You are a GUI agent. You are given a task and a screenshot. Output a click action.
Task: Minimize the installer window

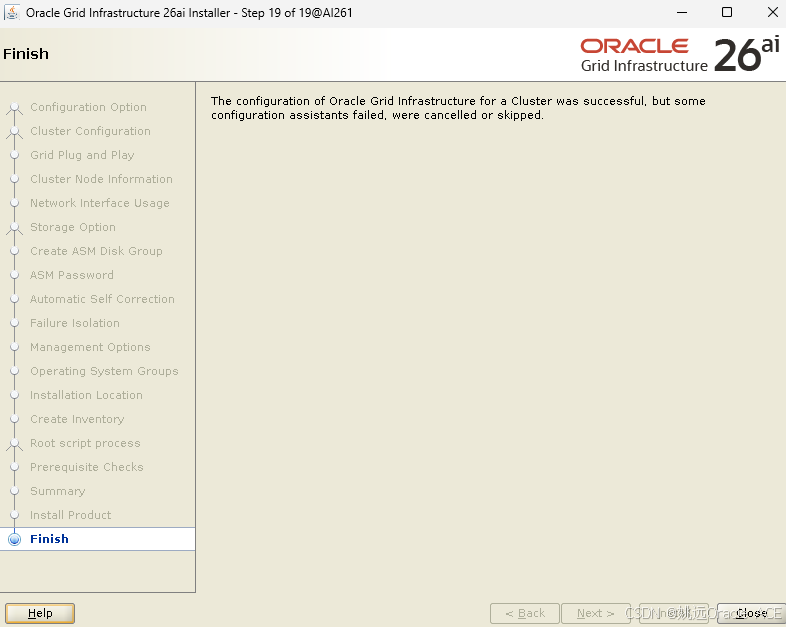point(682,13)
